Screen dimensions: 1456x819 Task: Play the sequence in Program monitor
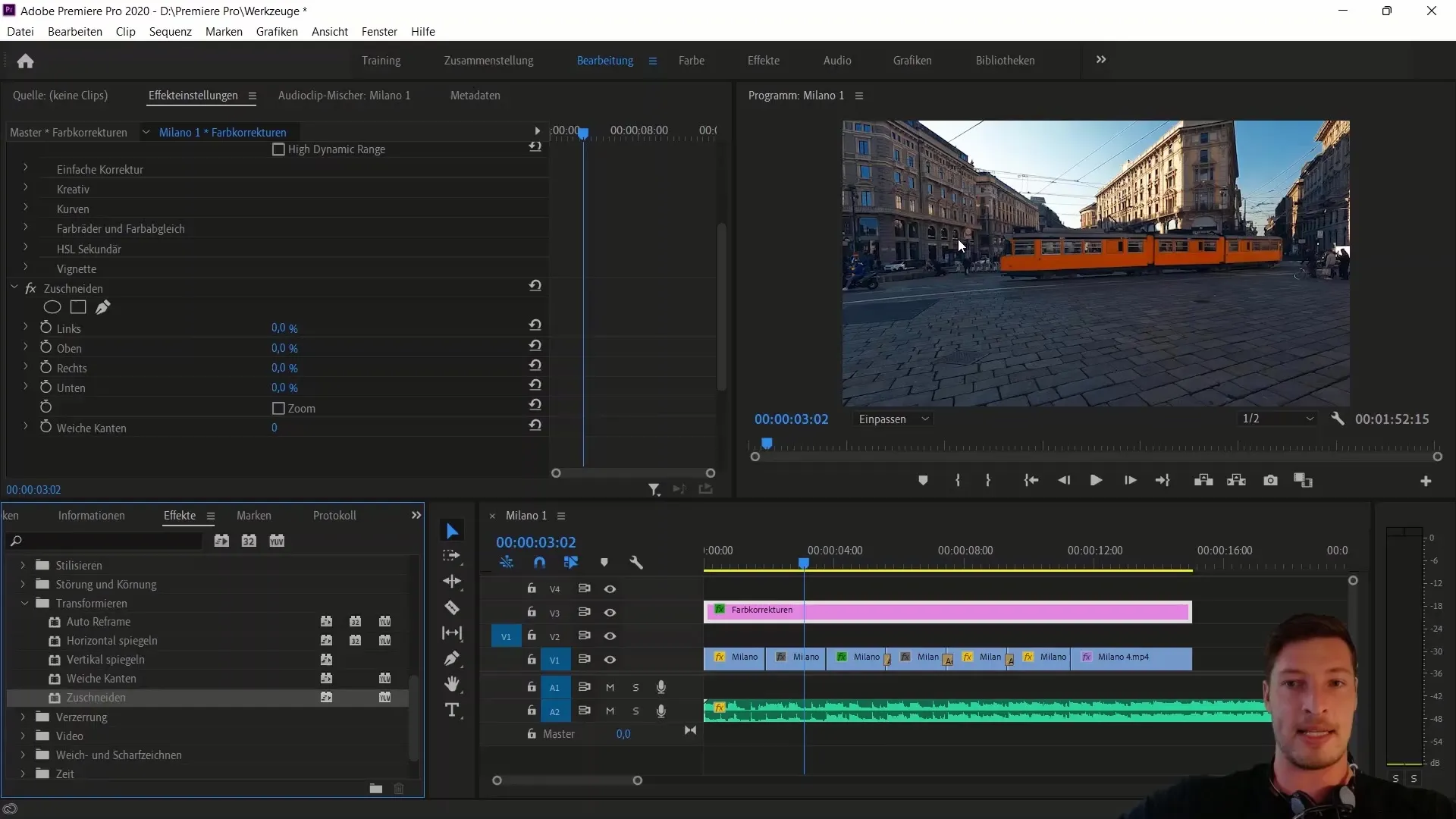coord(1096,481)
